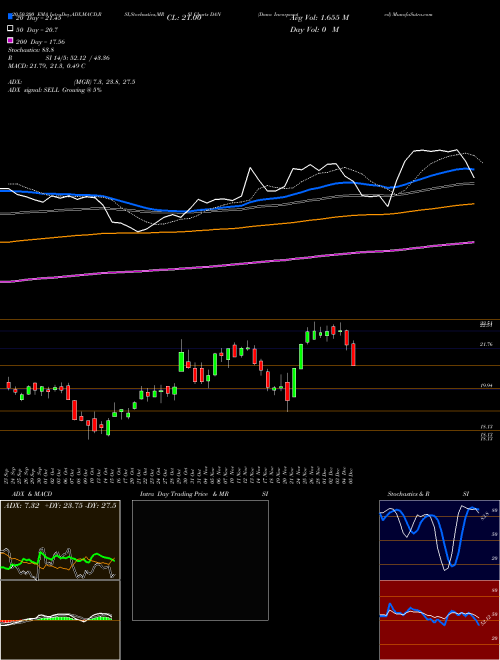Screen dimensions: 500x660
Task: Click the 20.94 price axis label
Action: point(486,385)
